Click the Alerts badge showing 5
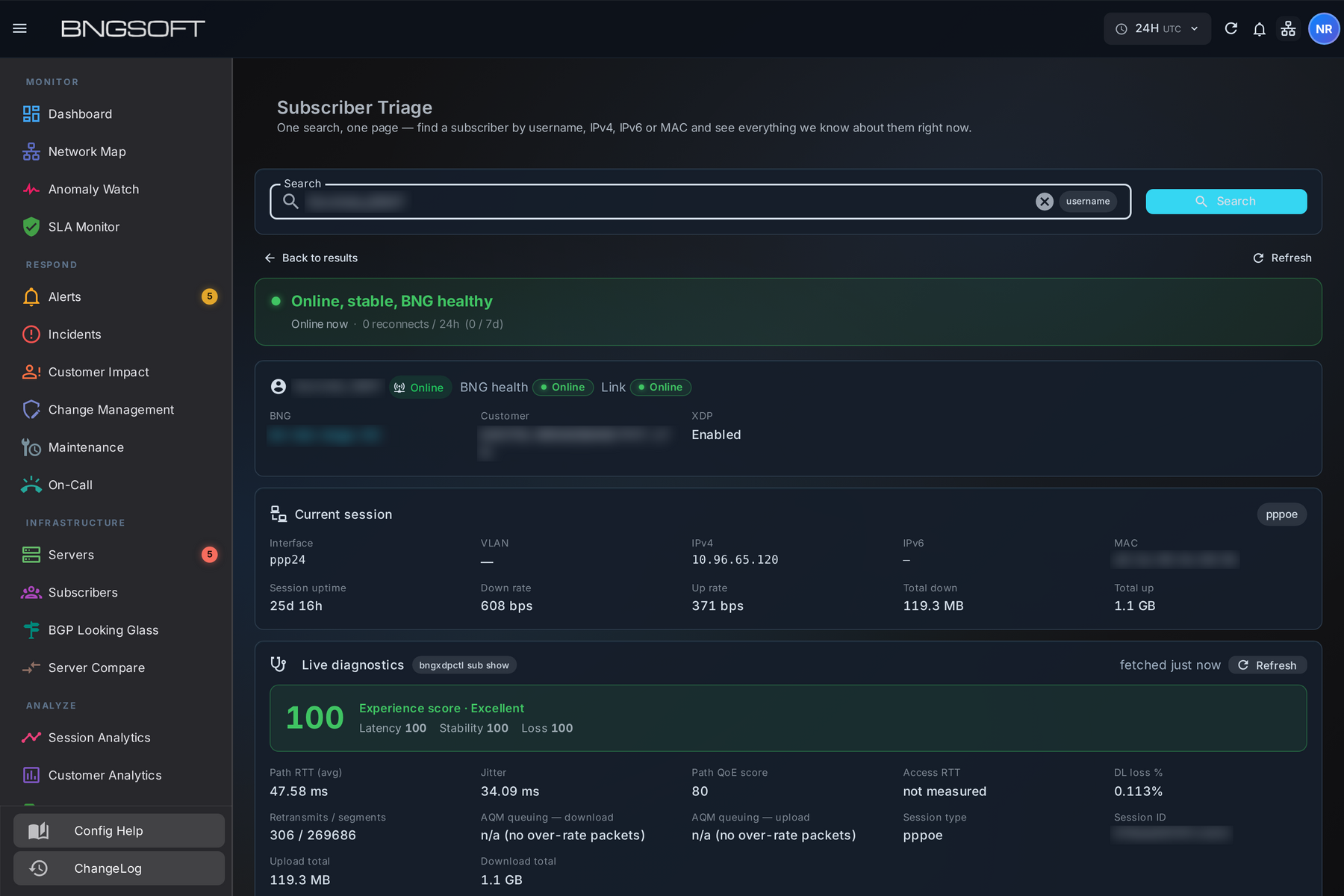This screenshot has width=1344, height=896. click(210, 297)
